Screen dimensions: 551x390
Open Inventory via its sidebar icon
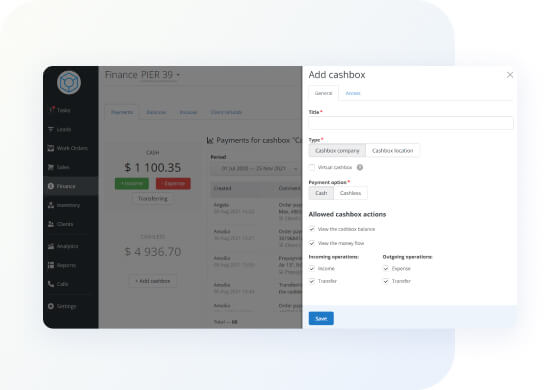click(x=51, y=205)
